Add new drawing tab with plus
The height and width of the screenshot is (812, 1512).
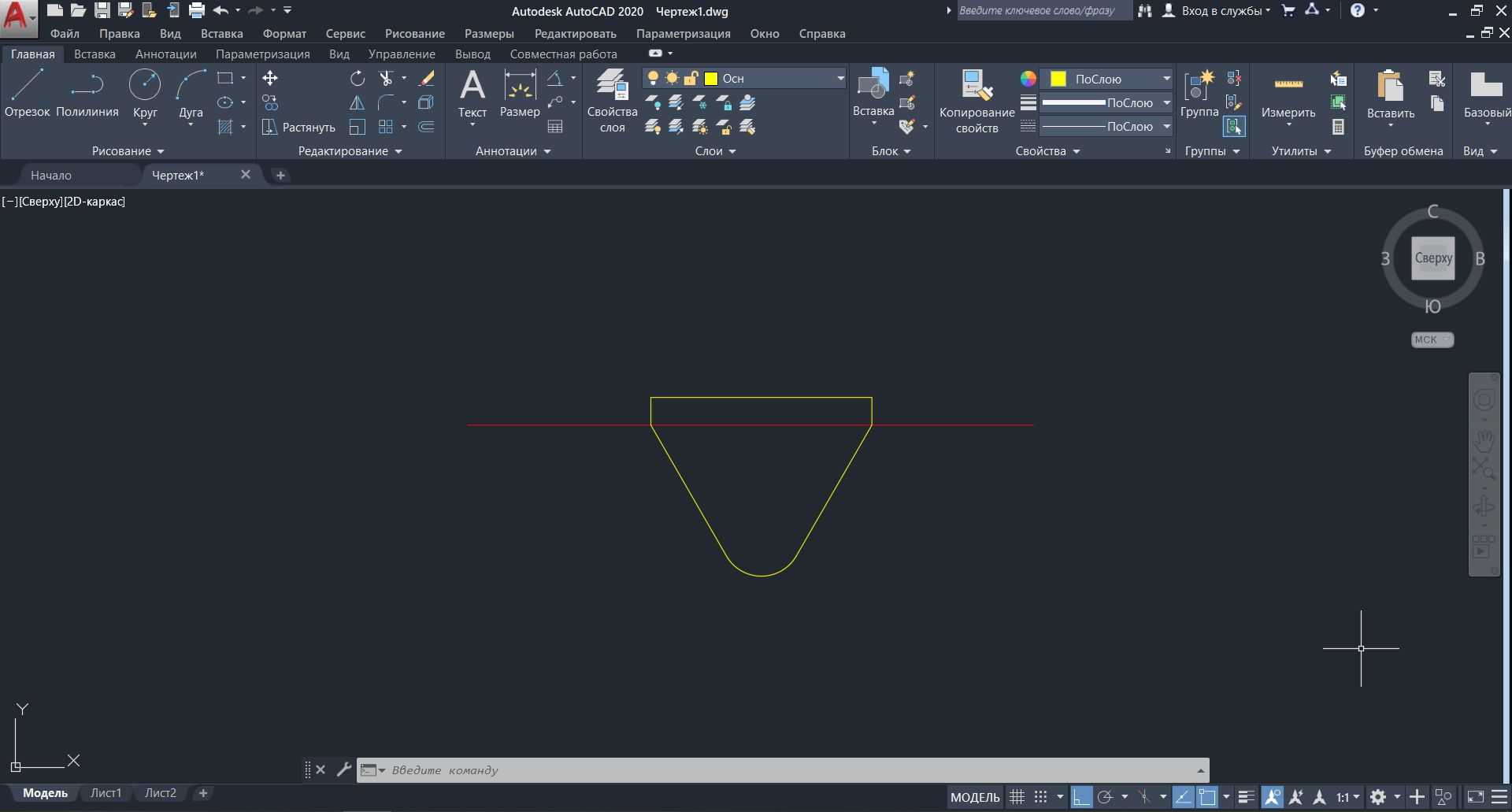coord(280,175)
